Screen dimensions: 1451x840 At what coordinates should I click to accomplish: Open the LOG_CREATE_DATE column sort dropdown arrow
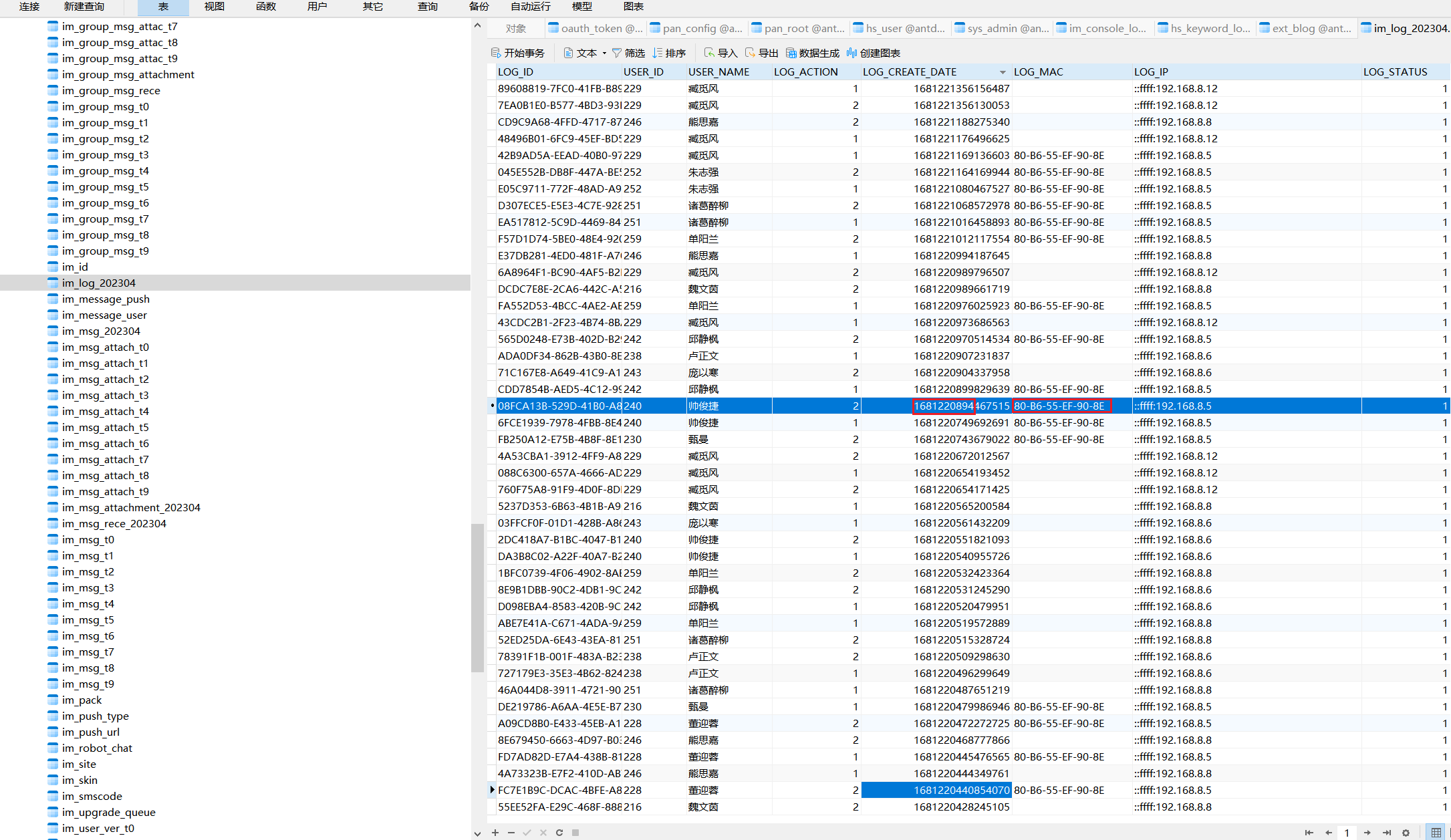point(1003,72)
